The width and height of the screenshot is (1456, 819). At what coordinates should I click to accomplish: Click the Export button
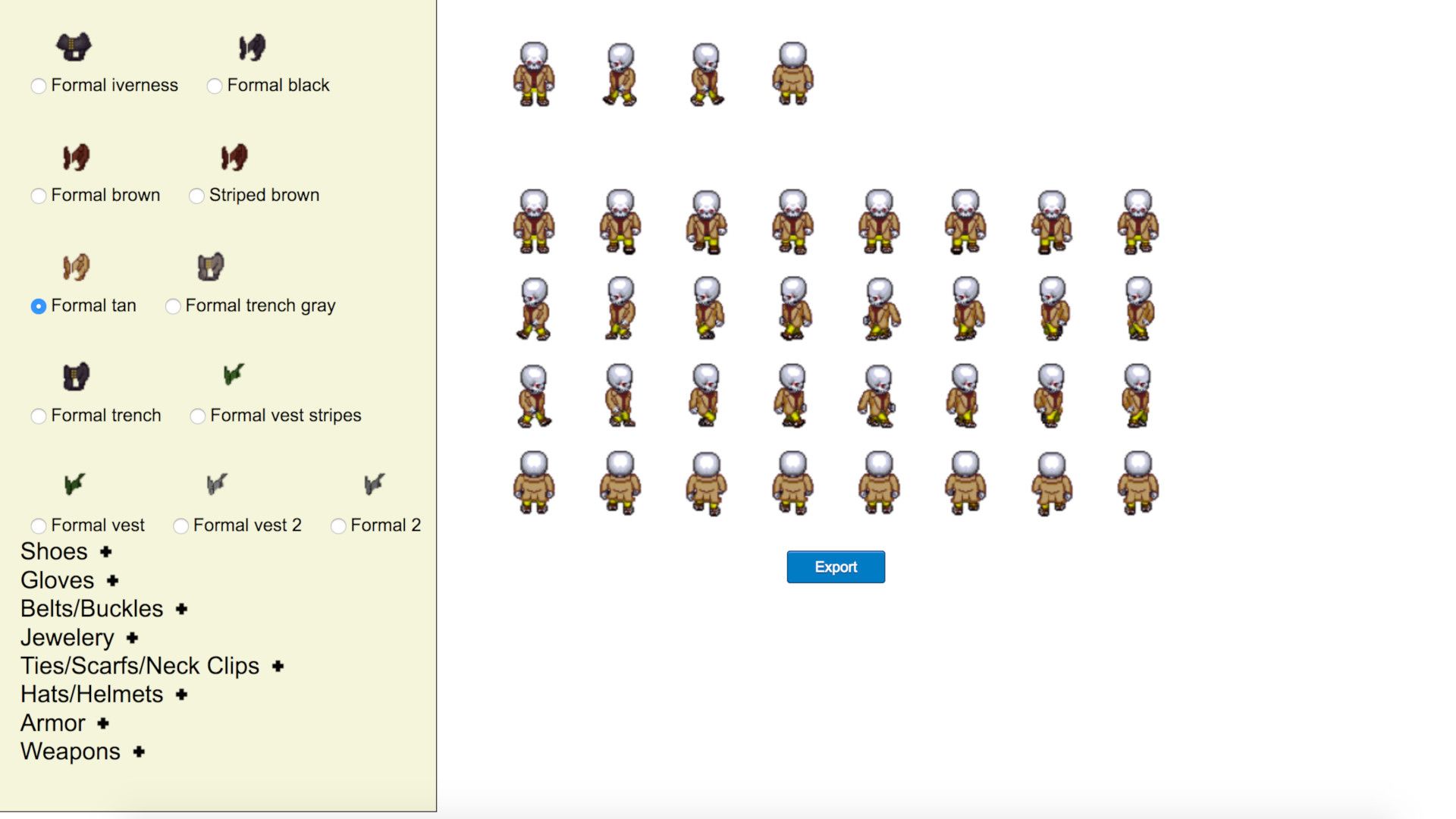click(836, 566)
